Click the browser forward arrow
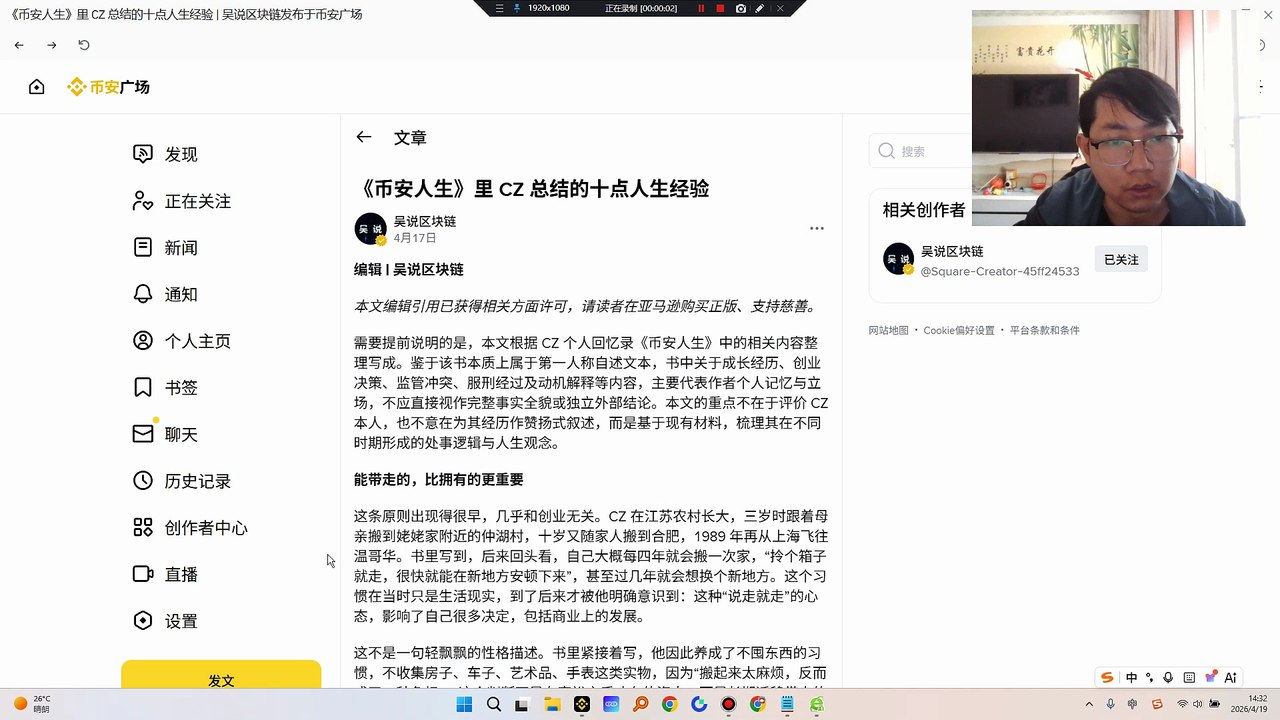Image resolution: width=1280 pixels, height=720 pixels. [x=52, y=45]
